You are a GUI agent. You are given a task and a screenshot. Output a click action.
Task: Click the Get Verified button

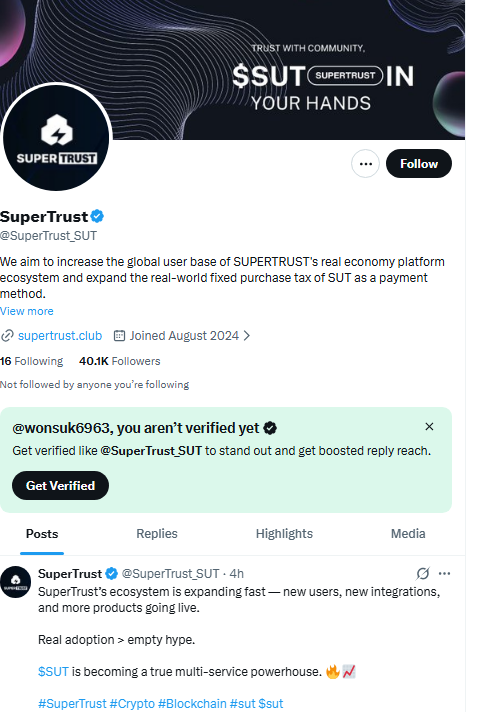(x=60, y=485)
